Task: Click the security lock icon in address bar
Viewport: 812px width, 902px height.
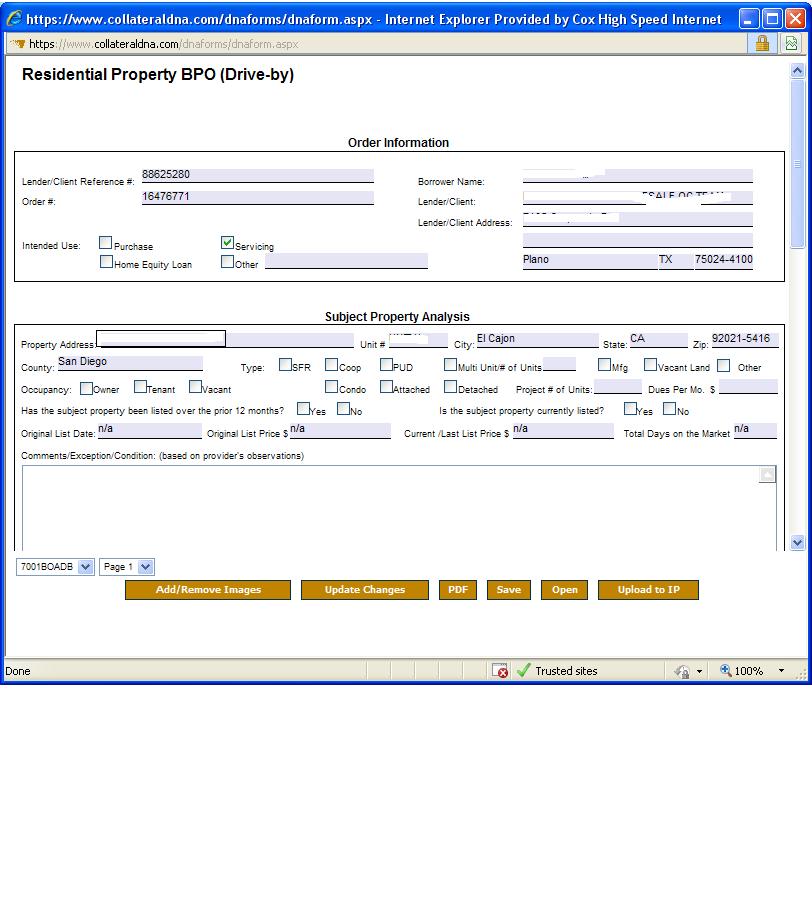Action: point(762,43)
